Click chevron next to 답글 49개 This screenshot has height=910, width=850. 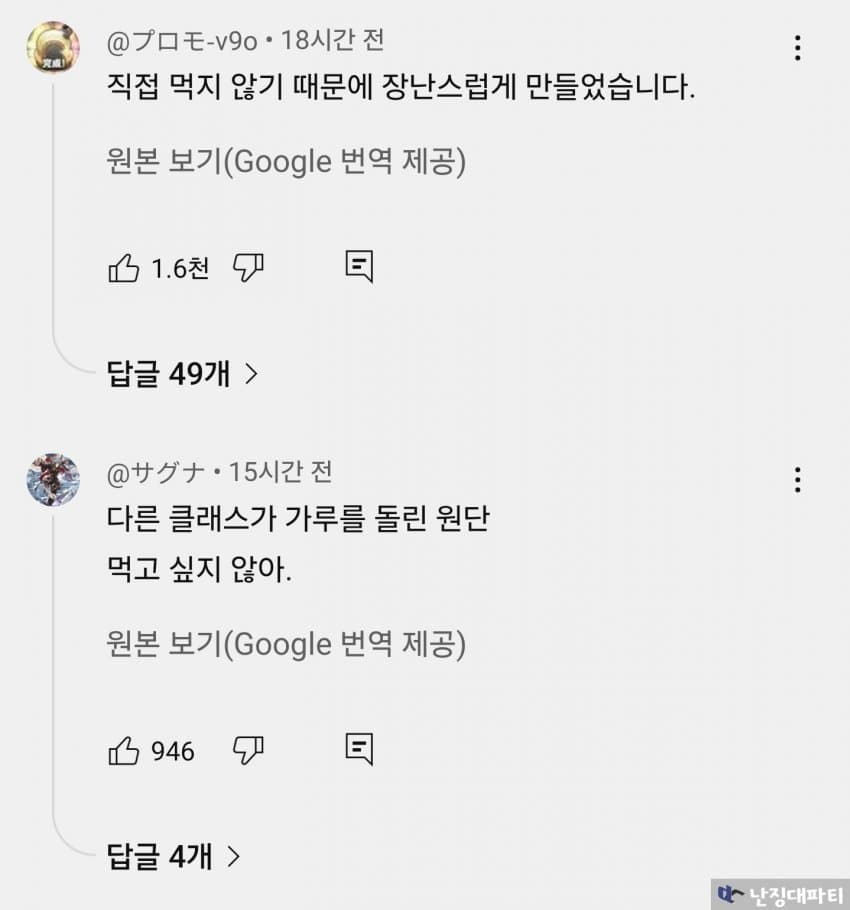tap(252, 374)
